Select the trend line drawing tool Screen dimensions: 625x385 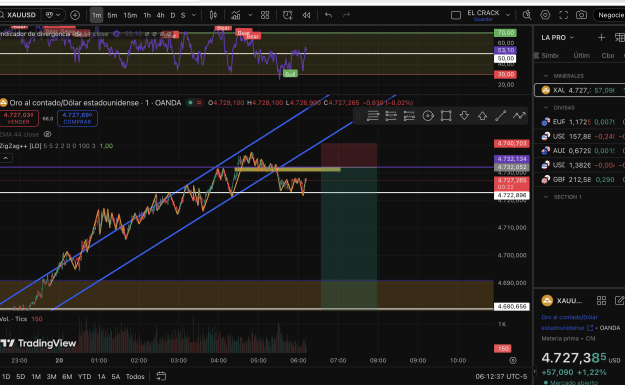[501, 116]
